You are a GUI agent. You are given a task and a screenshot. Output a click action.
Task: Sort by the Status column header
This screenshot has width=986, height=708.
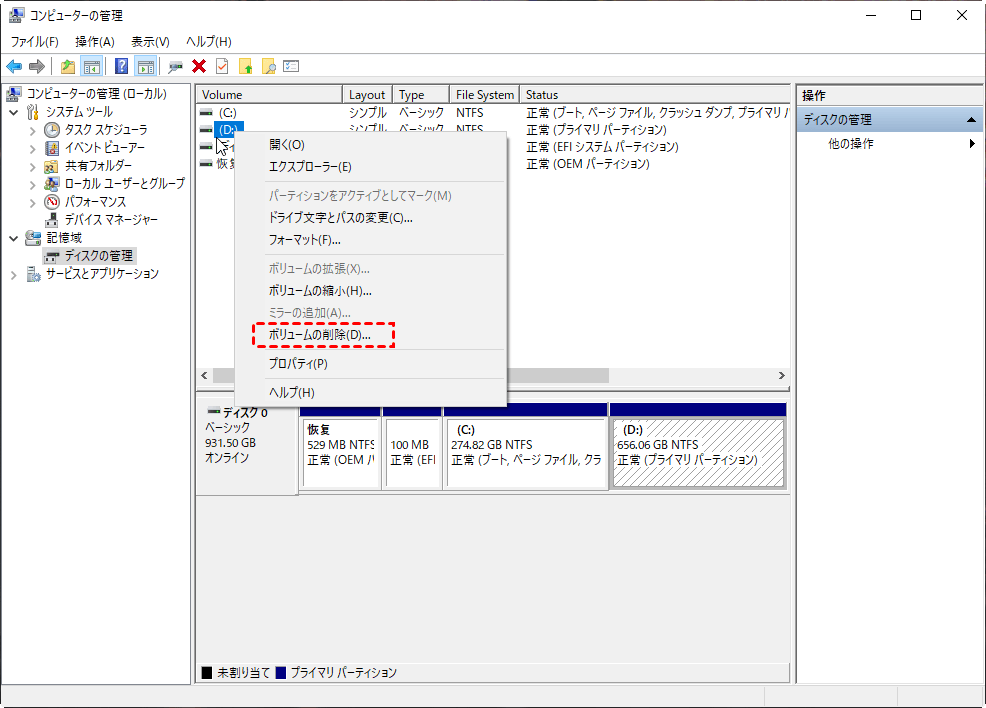(x=655, y=94)
